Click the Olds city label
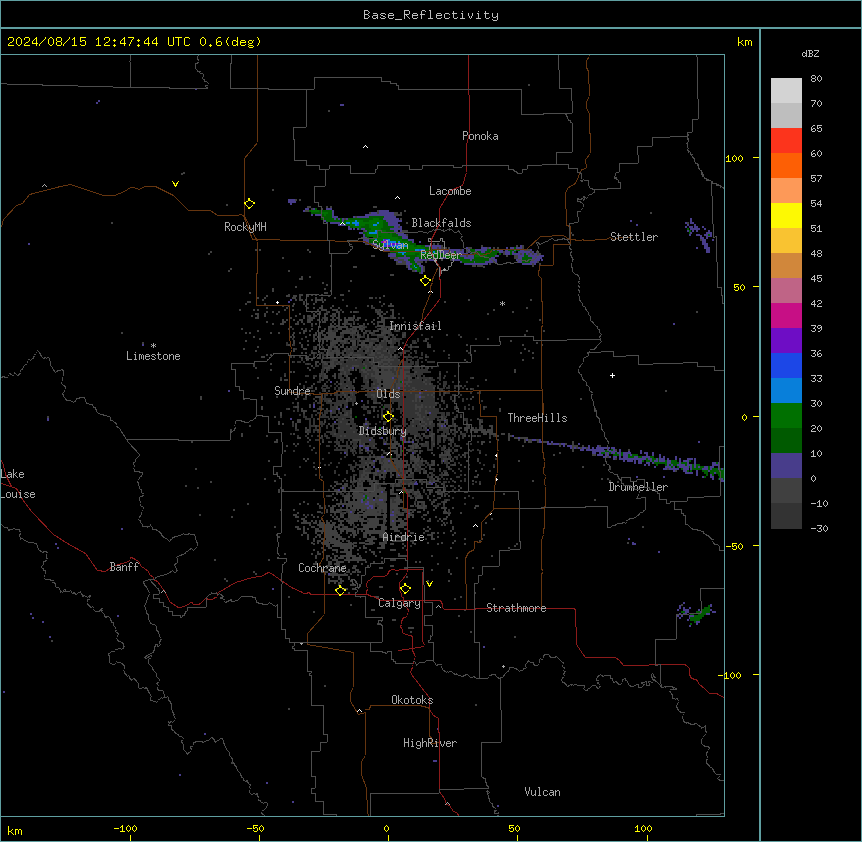Screen dimensions: 862x842 pyautogui.click(x=388, y=394)
